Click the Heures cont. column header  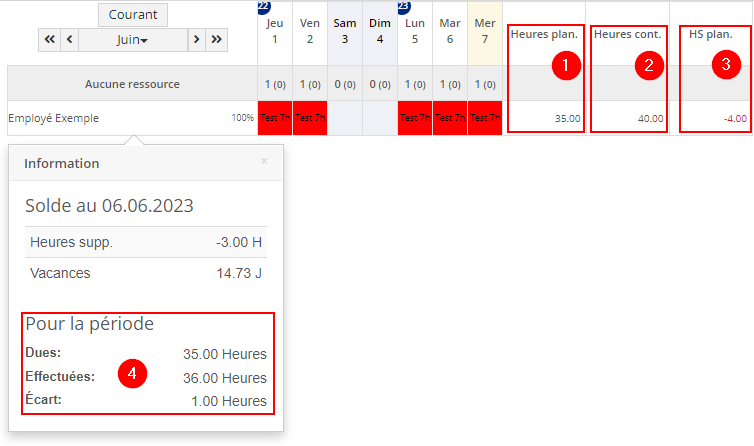[627, 35]
